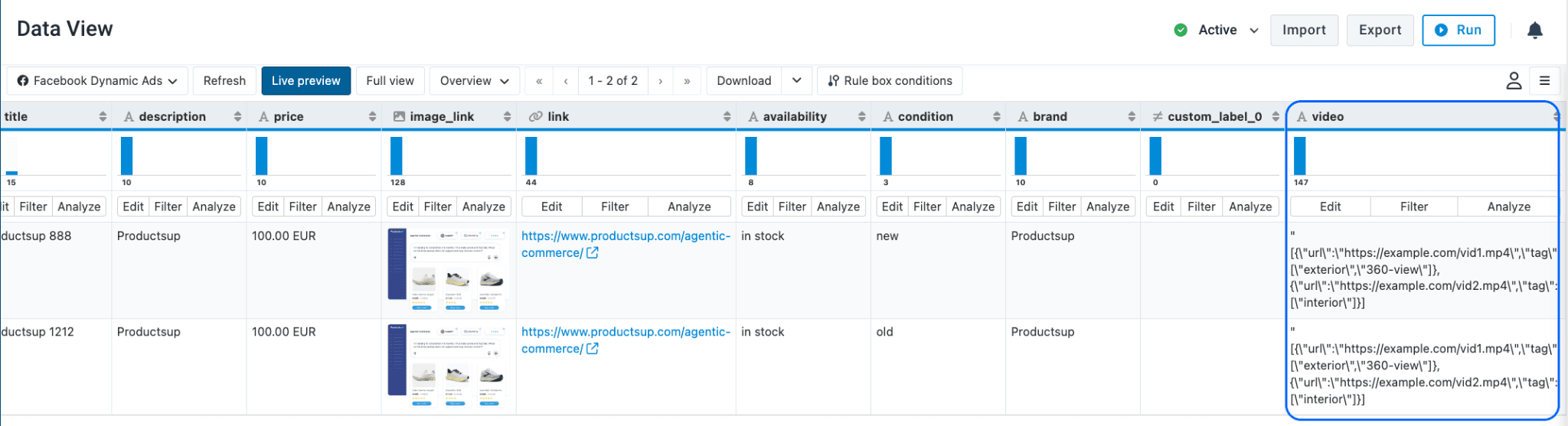This screenshot has width=1568, height=426.
Task: Open external link icon in Productsup 1212 row
Action: tap(593, 349)
